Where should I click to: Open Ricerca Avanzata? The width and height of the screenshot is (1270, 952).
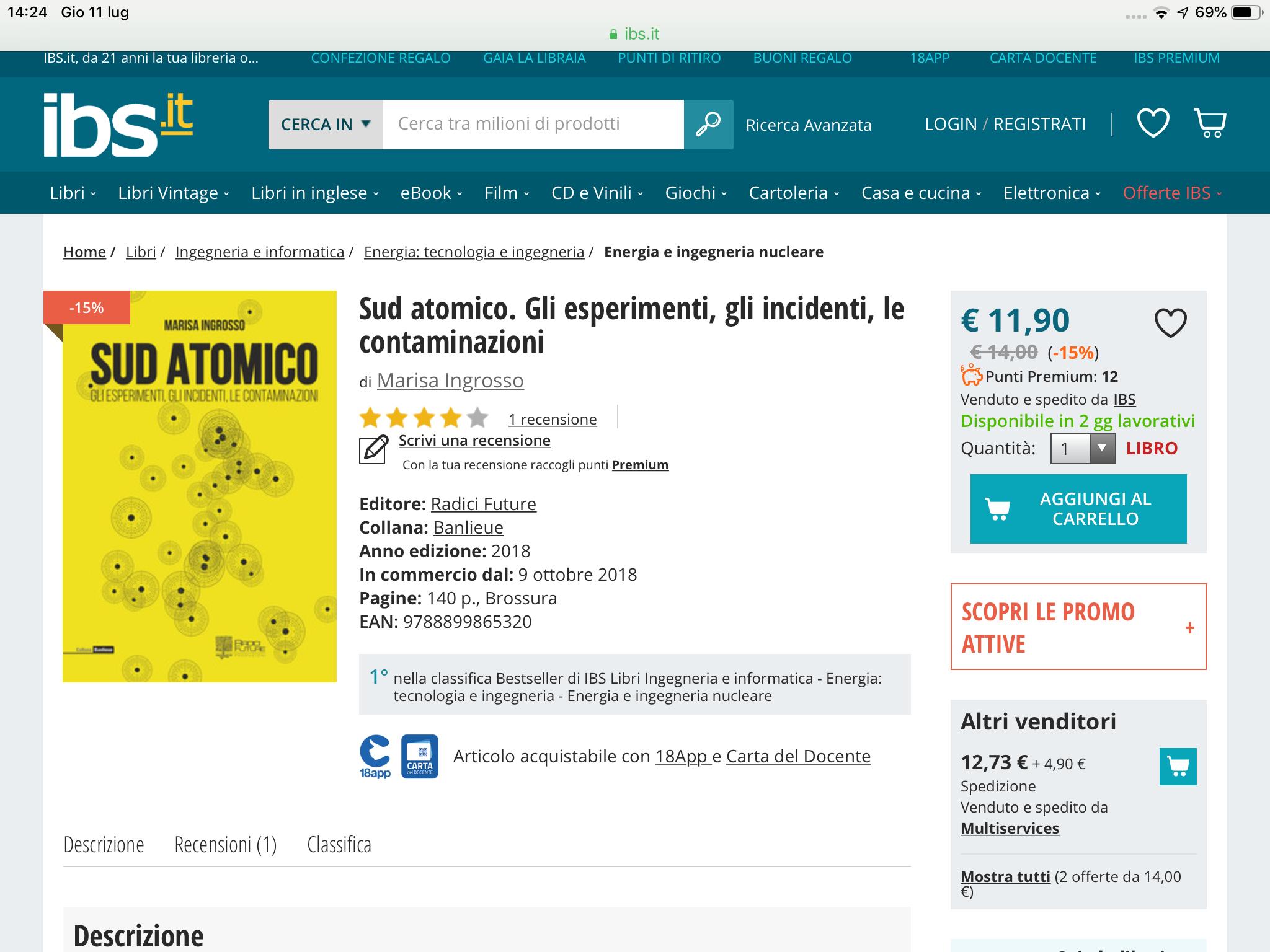click(809, 125)
